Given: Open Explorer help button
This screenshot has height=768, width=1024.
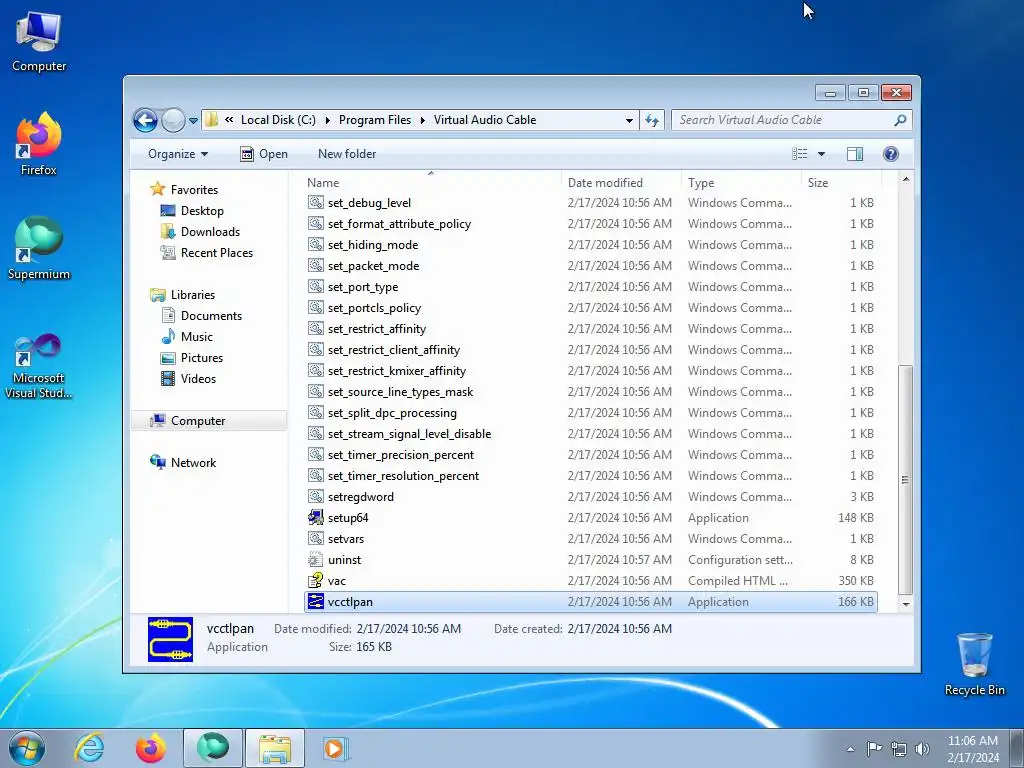Looking at the screenshot, I should (891, 154).
